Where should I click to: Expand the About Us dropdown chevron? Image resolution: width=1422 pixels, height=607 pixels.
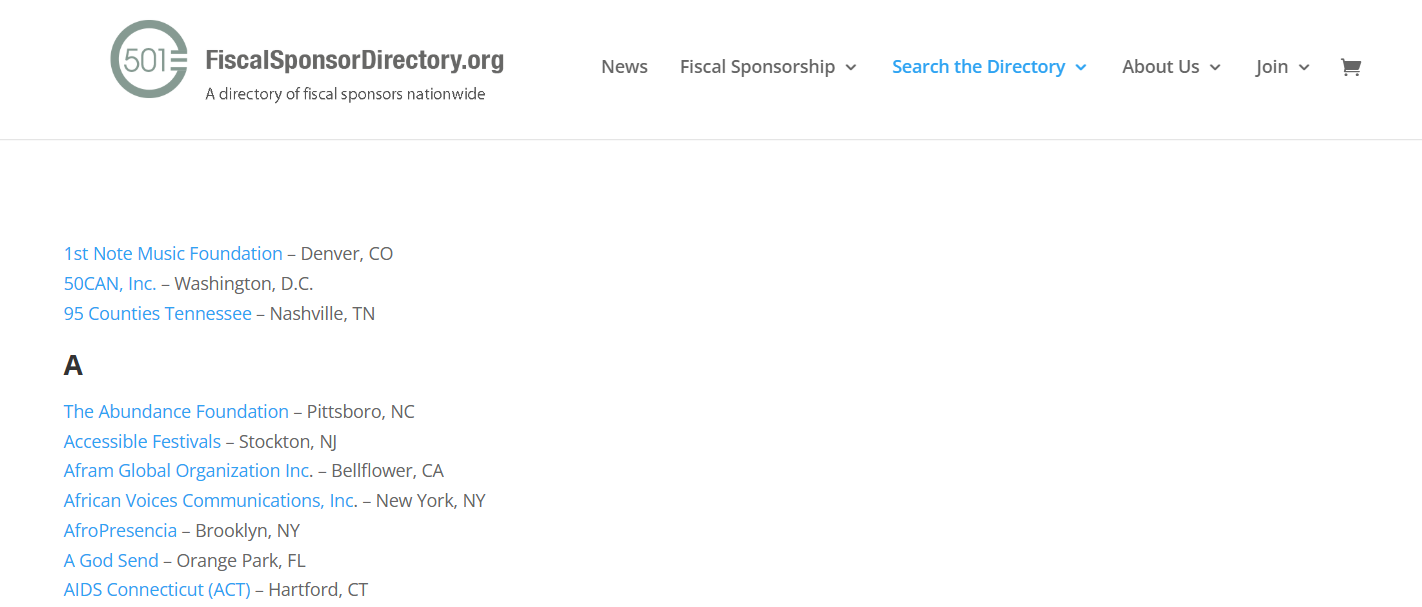(x=1215, y=68)
